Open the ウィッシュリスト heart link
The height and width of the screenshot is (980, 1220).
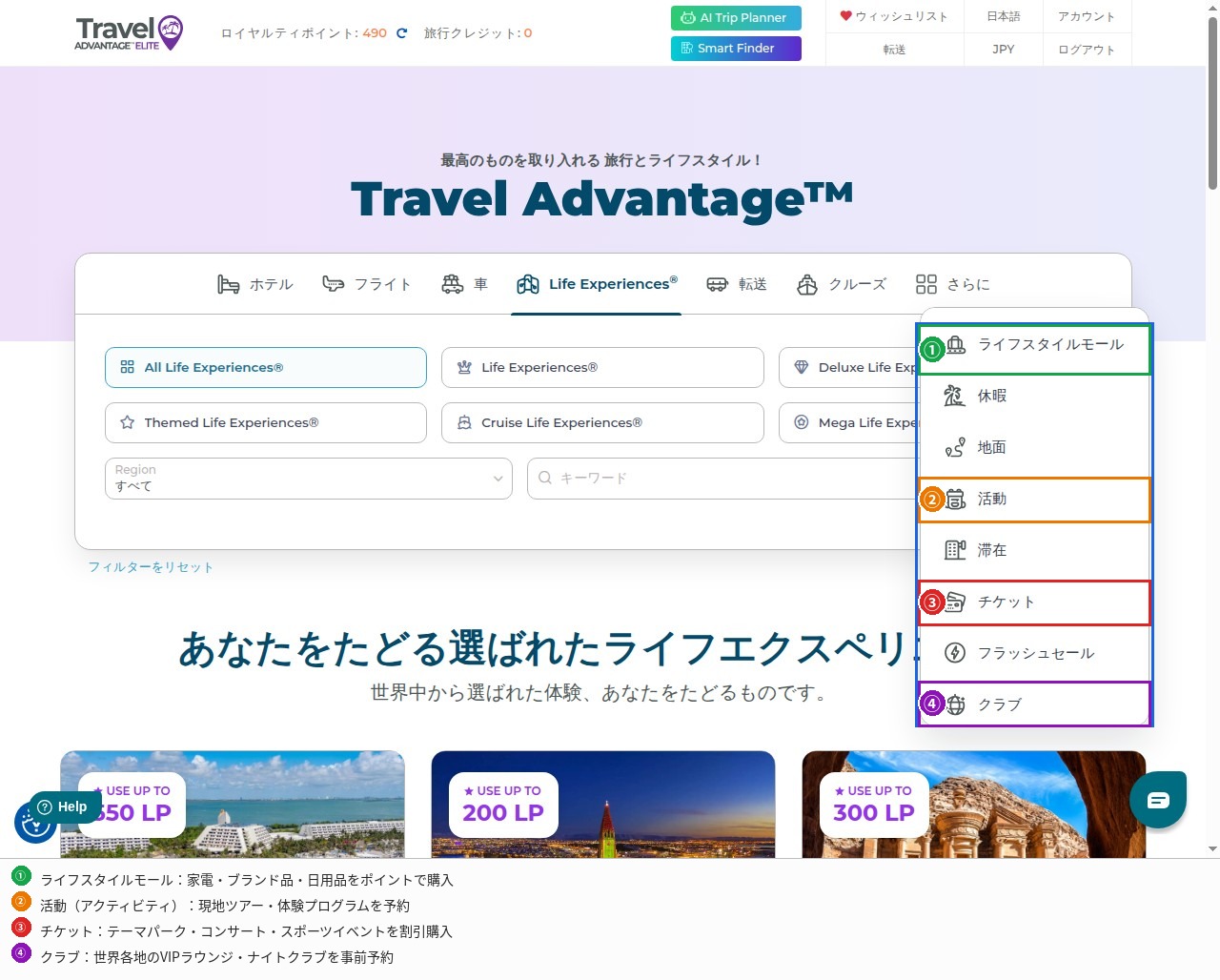894,16
